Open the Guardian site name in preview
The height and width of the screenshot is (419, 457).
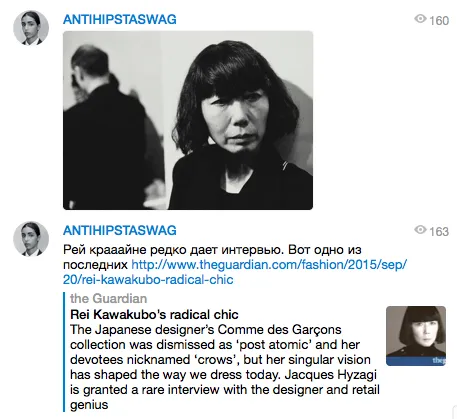click(x=108, y=298)
